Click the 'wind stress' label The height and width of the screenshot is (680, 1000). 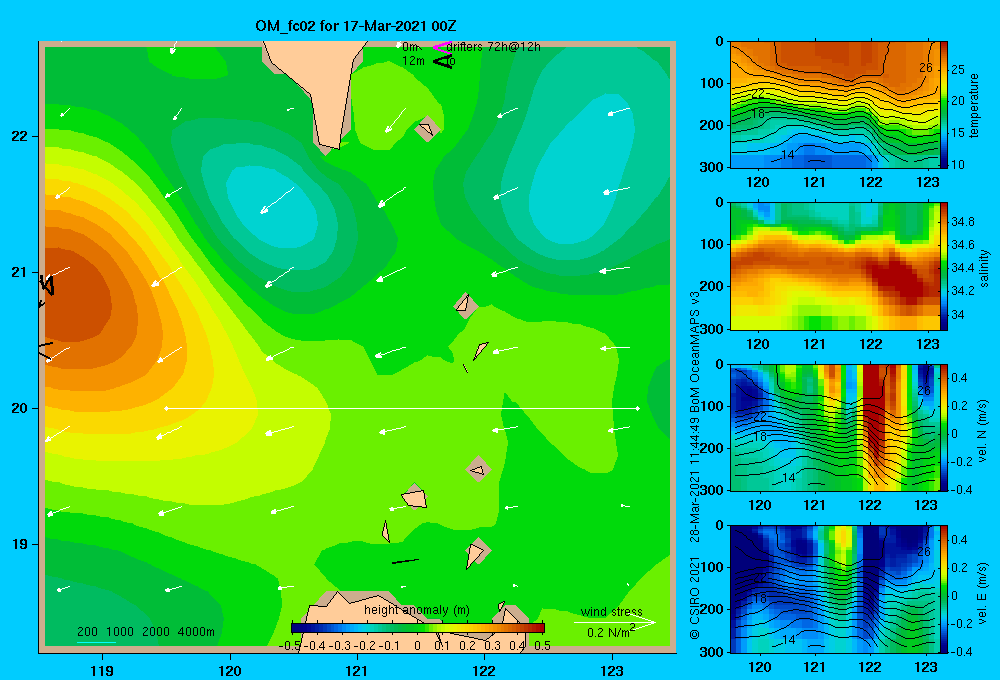[612, 612]
